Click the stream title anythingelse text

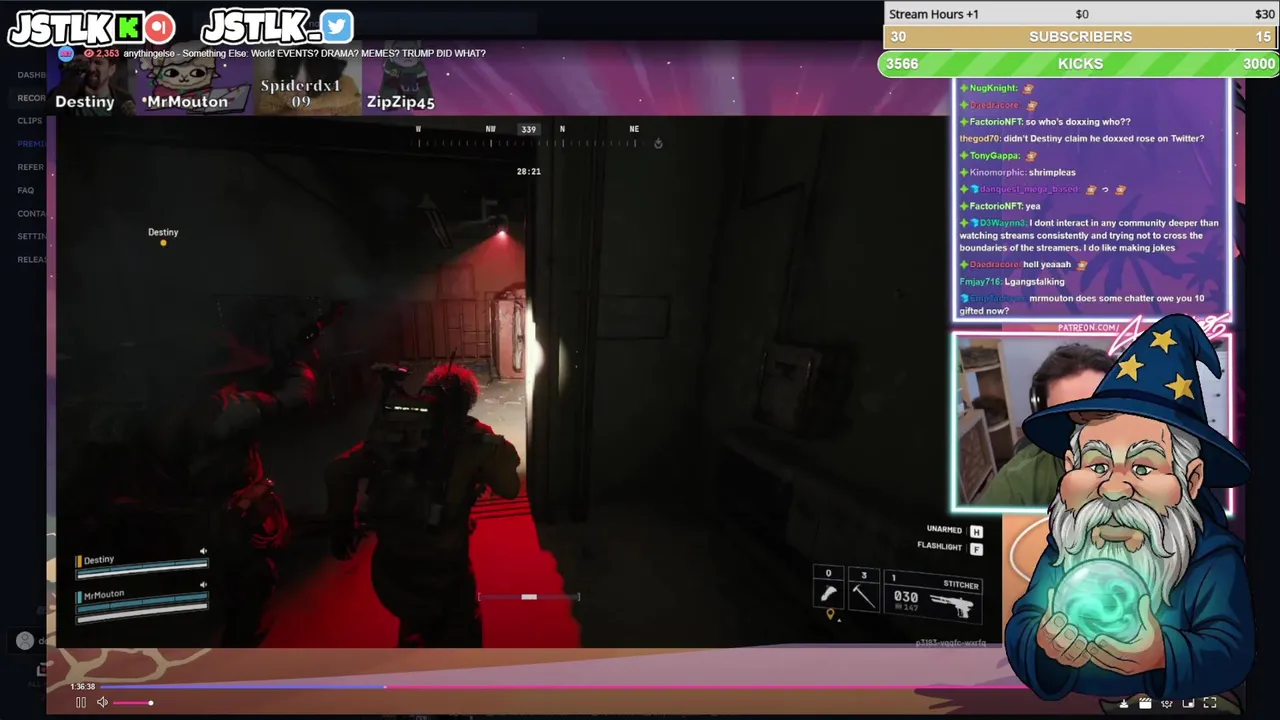point(305,53)
